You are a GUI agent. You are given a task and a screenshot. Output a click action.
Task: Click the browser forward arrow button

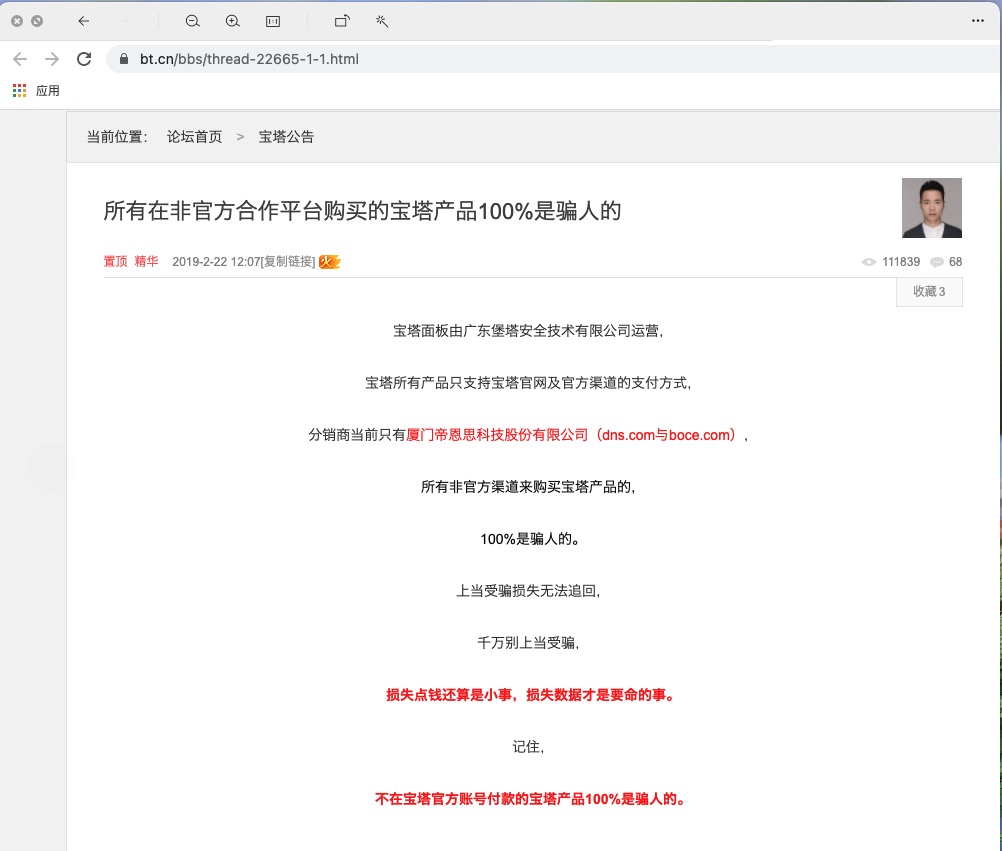(x=52, y=59)
